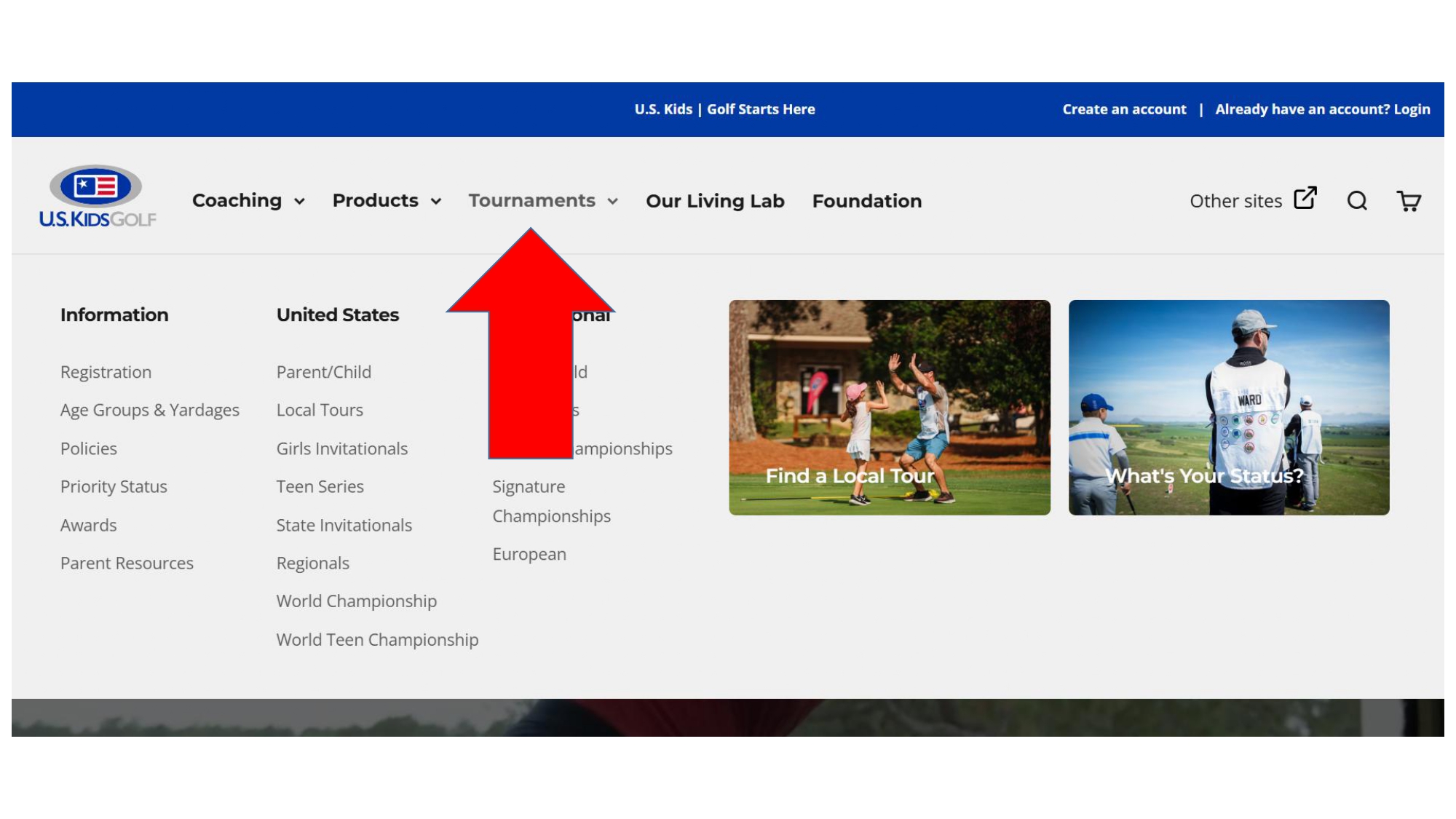This screenshot has width=1456, height=819.
Task: Expand the Products dropdown menu
Action: [387, 201]
